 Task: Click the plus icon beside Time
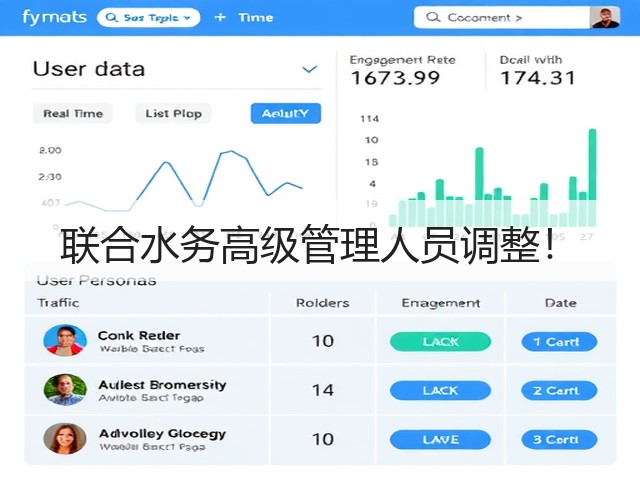coord(220,18)
